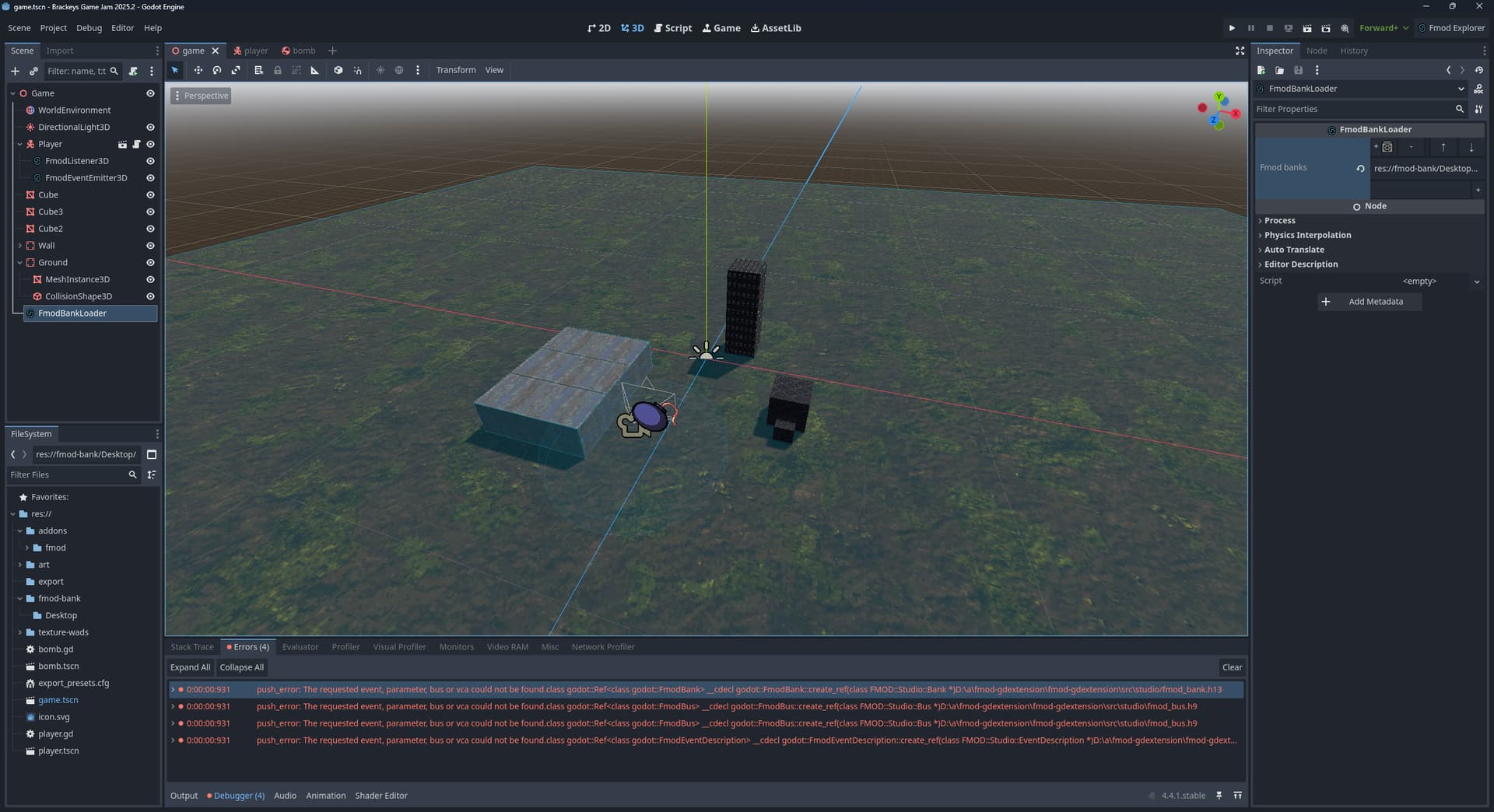This screenshot has height=812, width=1494.
Task: Open the Forward+ renderer dropdown
Action: [1384, 28]
